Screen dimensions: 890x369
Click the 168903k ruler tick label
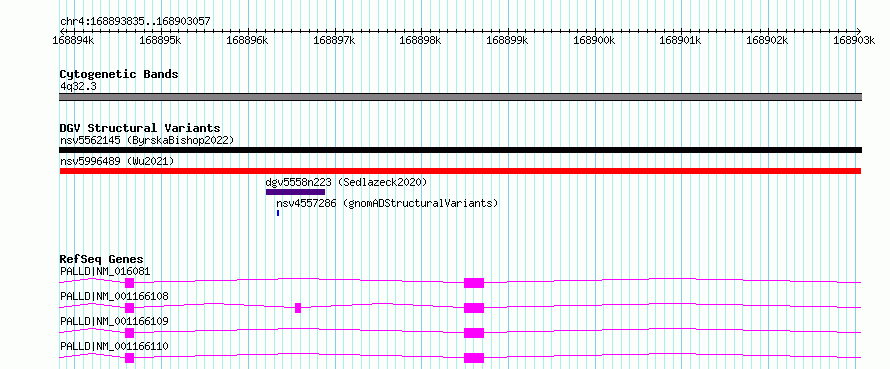(x=853, y=40)
